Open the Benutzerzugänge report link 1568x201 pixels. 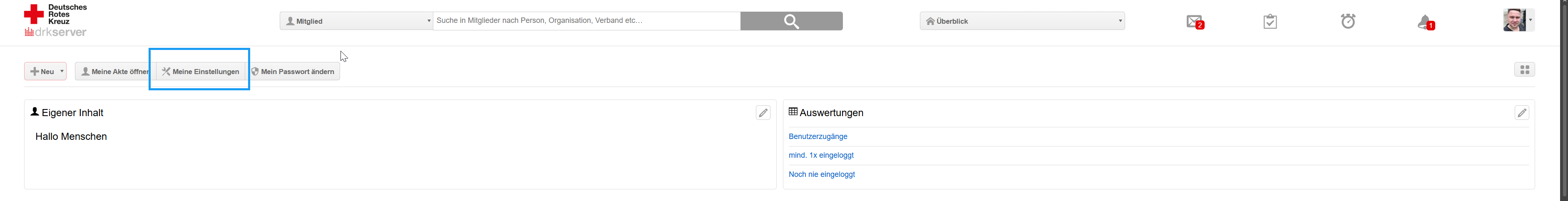click(818, 136)
